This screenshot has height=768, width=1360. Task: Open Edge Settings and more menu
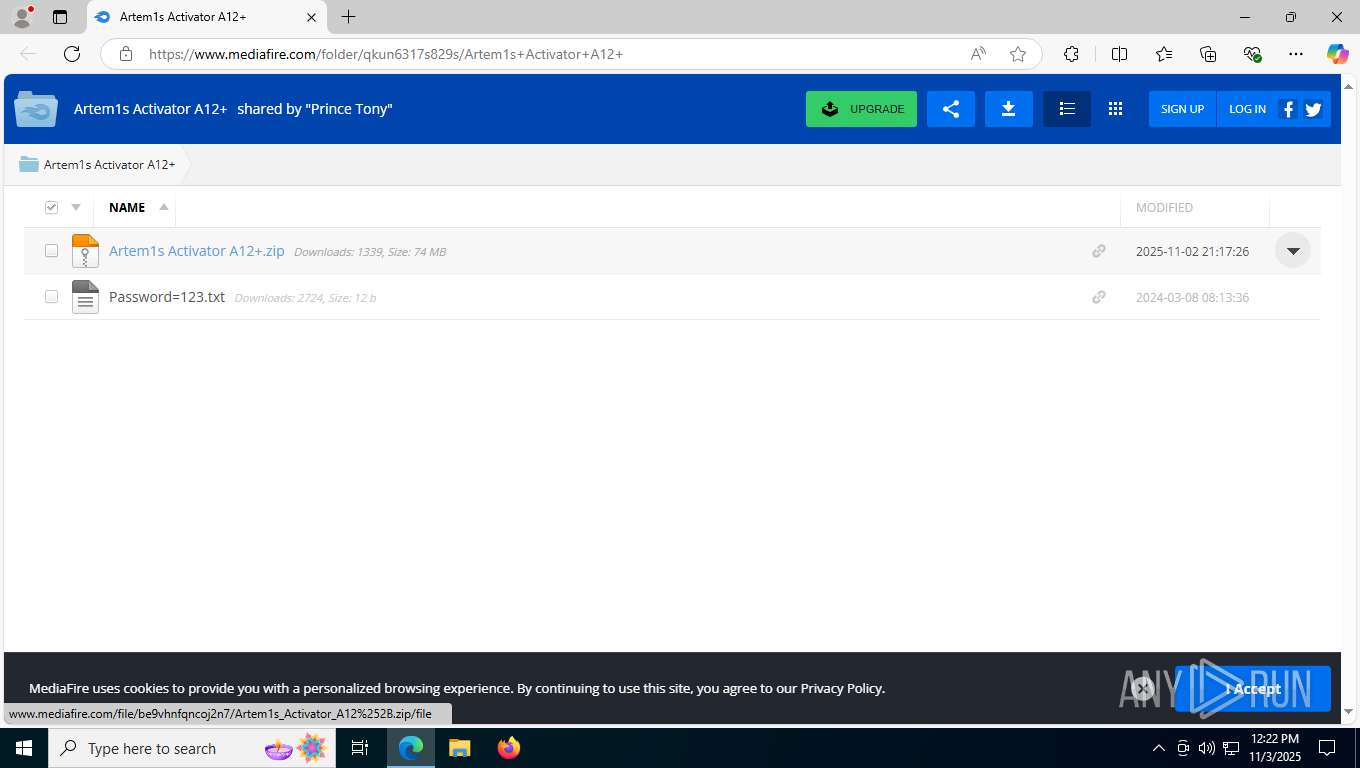[1296, 54]
